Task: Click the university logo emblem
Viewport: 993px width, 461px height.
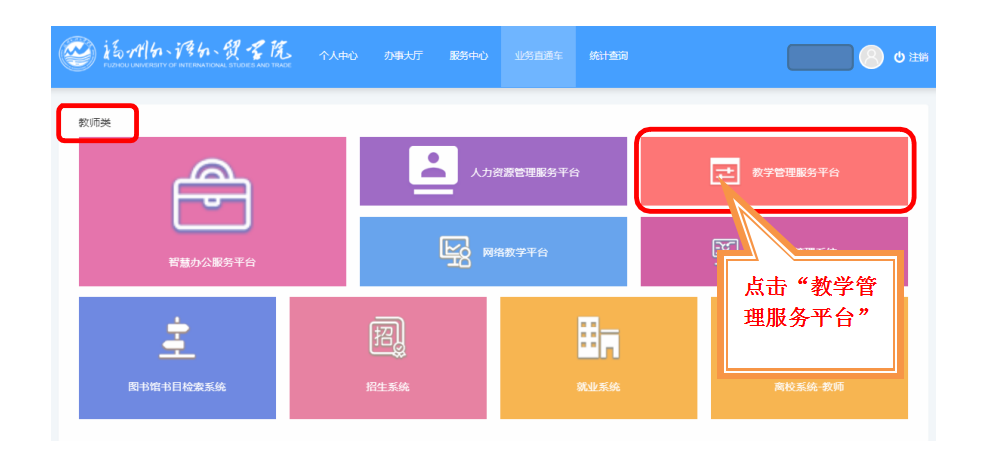Action: coord(77,54)
